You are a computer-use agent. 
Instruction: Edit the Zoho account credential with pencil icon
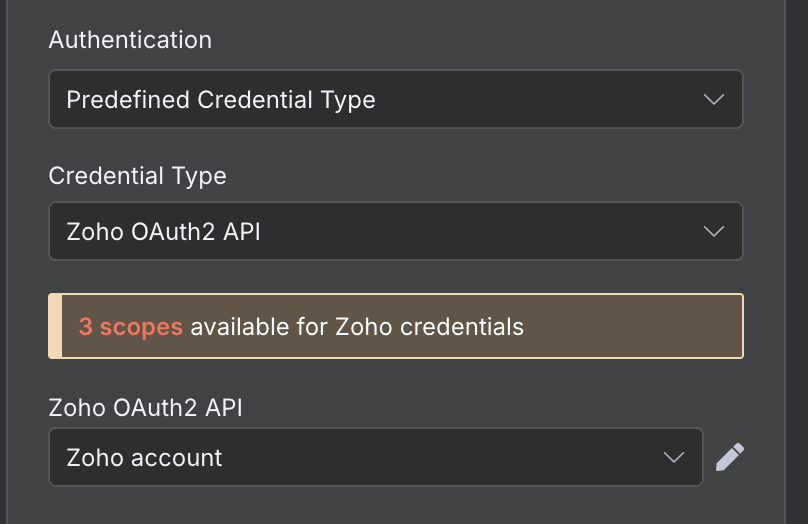[x=730, y=457]
